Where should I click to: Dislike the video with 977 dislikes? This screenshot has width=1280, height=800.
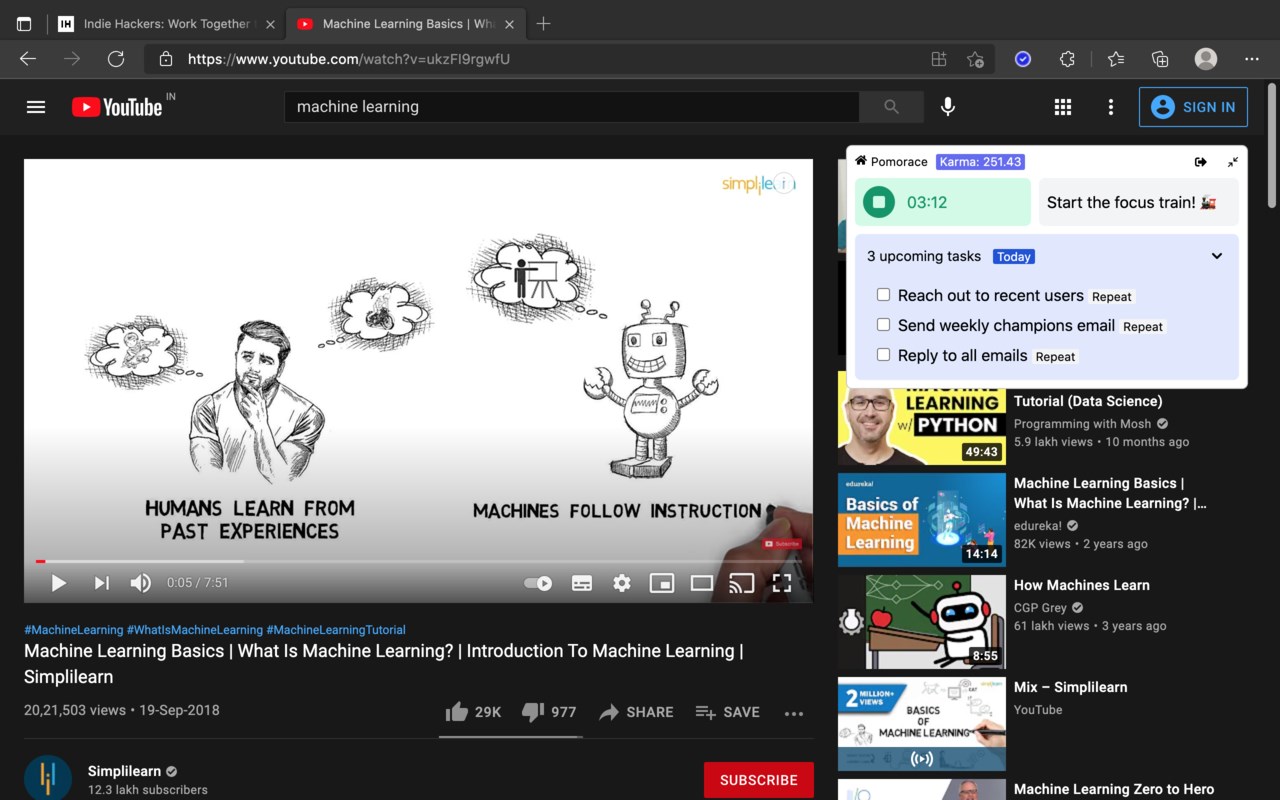coord(549,712)
